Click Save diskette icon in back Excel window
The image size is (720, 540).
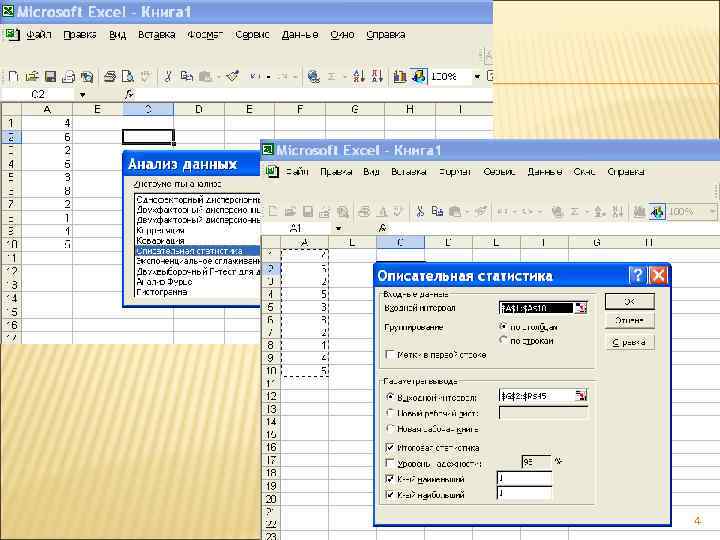tap(50, 76)
